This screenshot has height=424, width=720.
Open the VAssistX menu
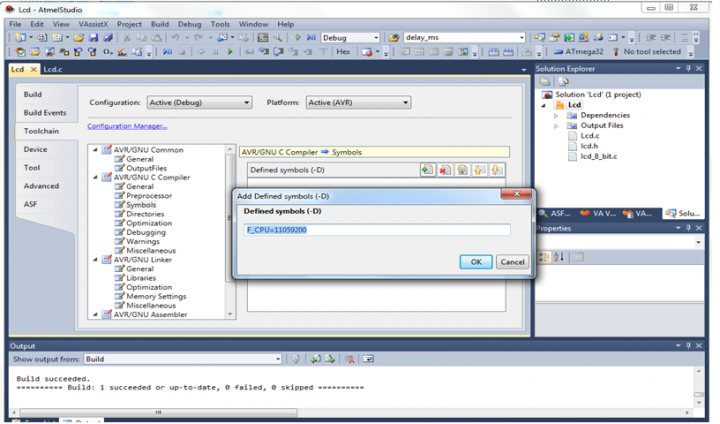[93, 24]
